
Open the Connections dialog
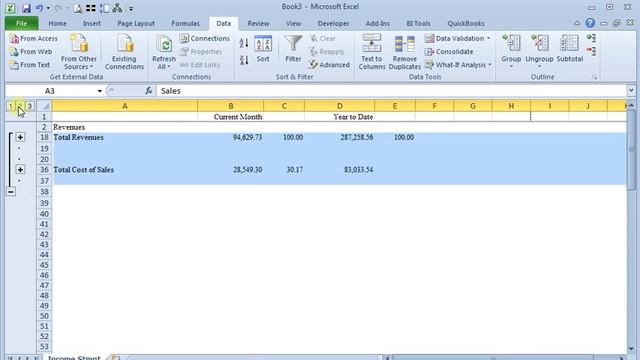pos(205,38)
